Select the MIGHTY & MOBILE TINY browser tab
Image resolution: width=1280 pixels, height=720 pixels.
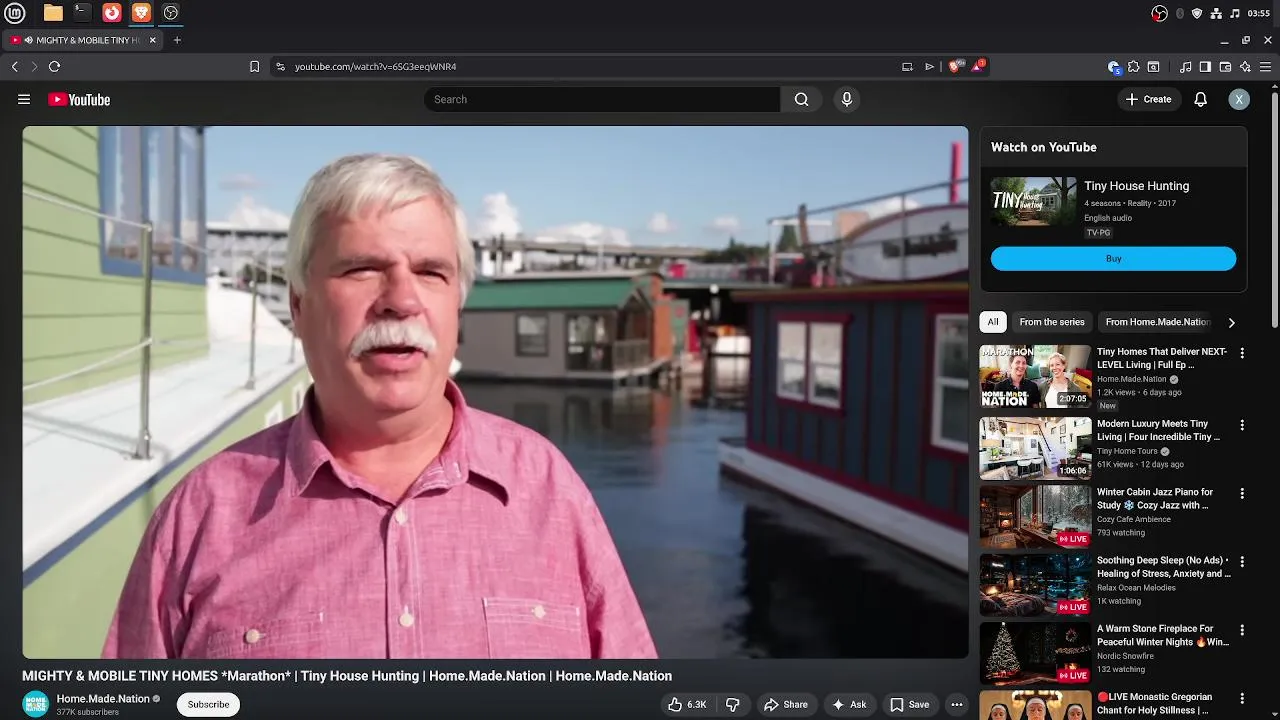tap(85, 40)
